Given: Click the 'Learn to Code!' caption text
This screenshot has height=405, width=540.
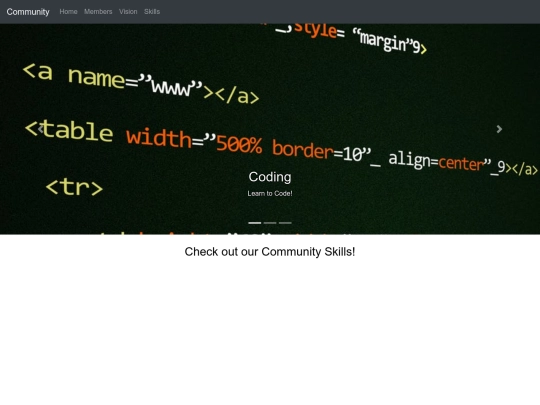Looking at the screenshot, I should tap(270, 194).
